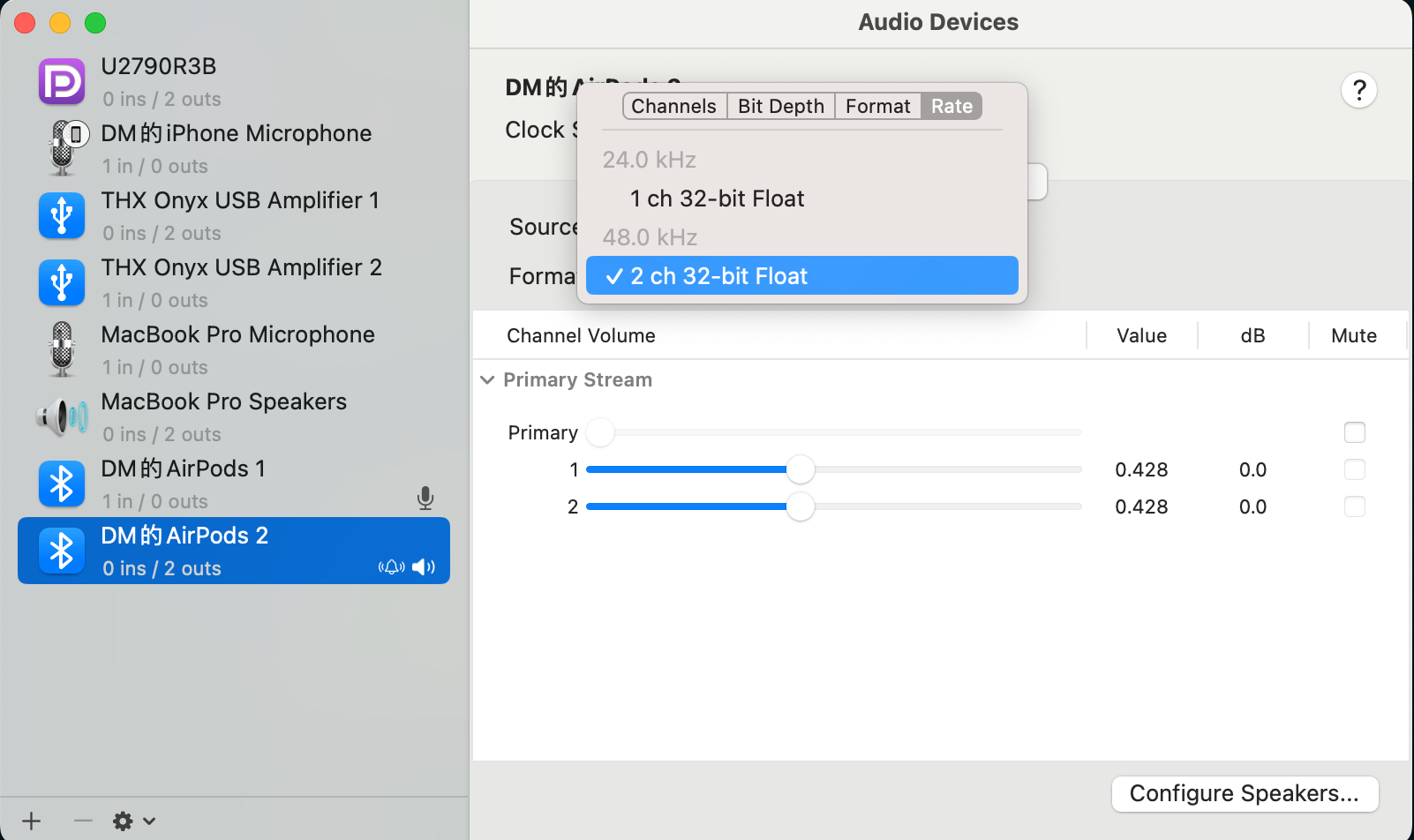This screenshot has height=840, width=1414.
Task: Click the Configure Speakers button
Action: click(x=1244, y=793)
